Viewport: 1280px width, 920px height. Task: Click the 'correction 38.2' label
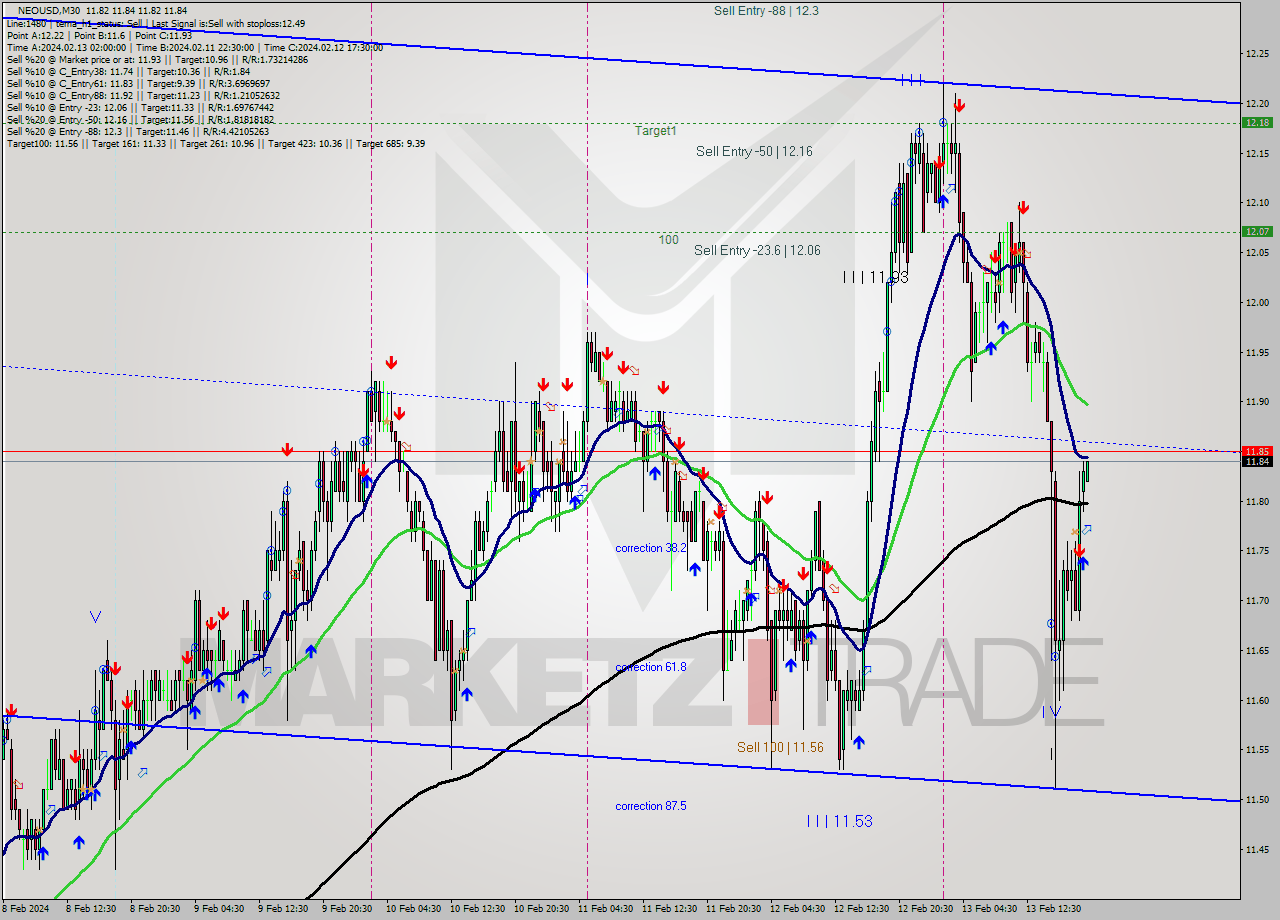click(x=650, y=548)
